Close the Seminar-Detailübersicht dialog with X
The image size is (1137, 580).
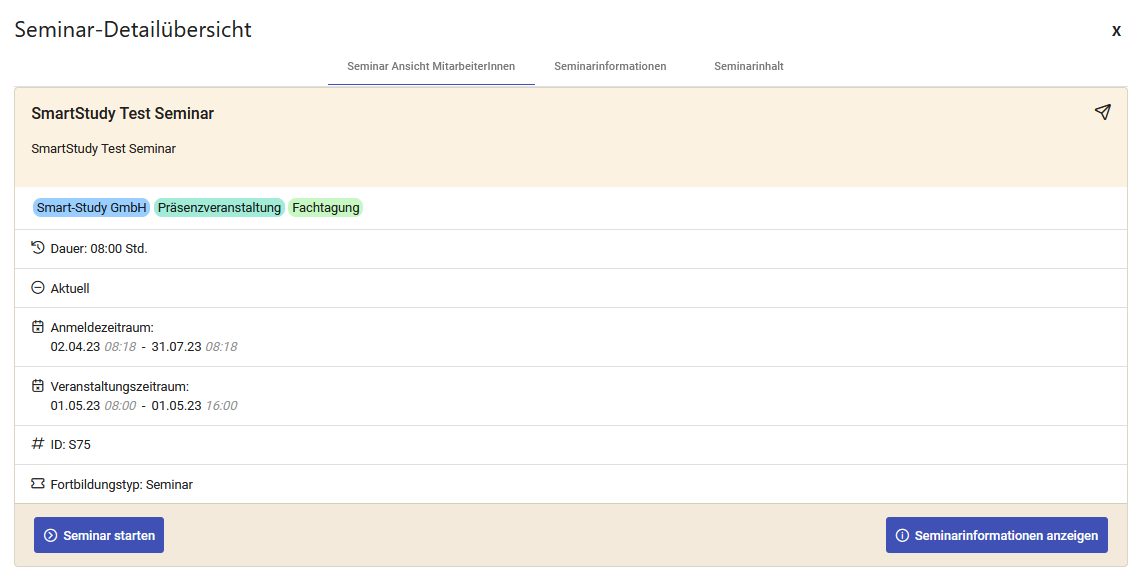(1116, 31)
